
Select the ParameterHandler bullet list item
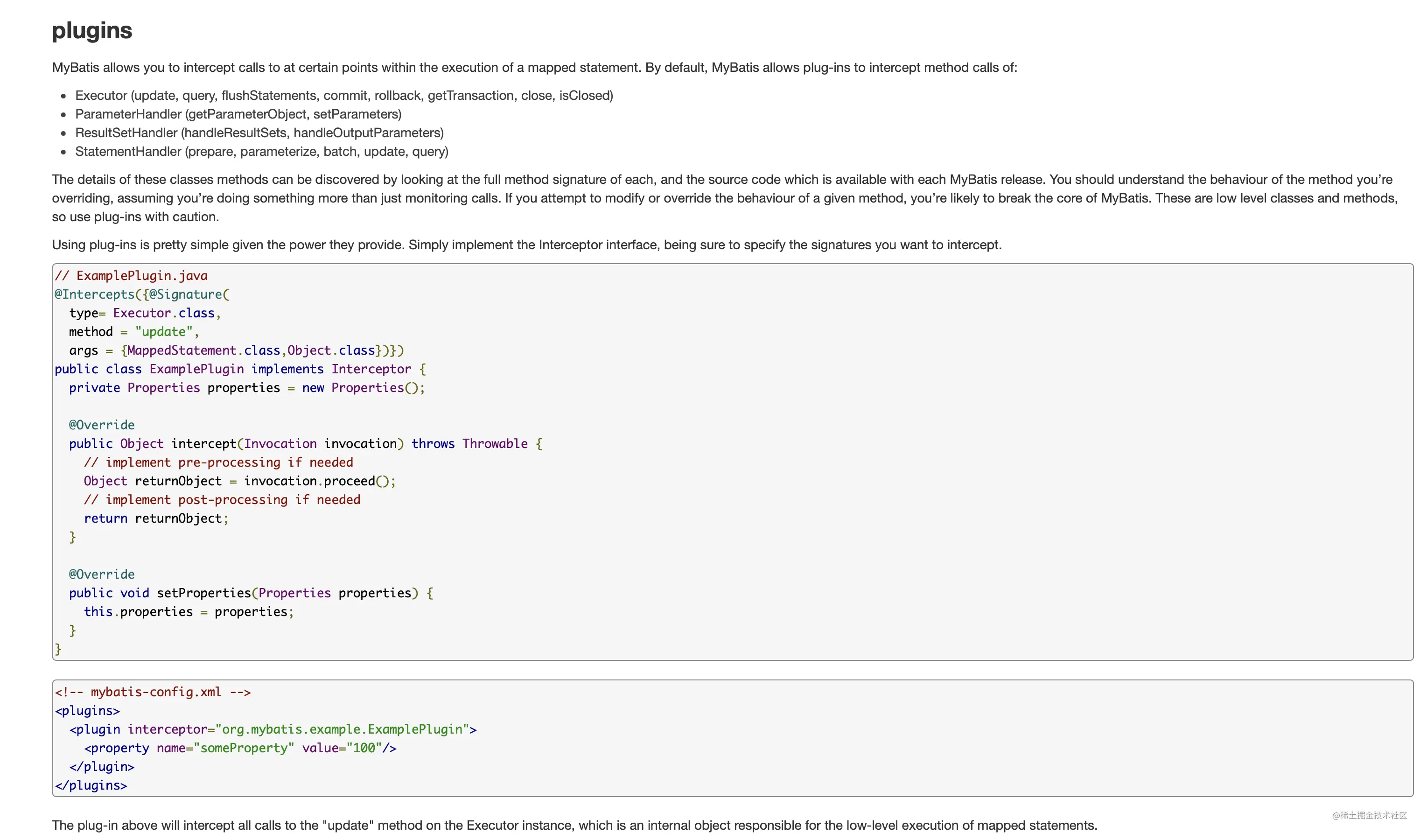click(x=238, y=114)
